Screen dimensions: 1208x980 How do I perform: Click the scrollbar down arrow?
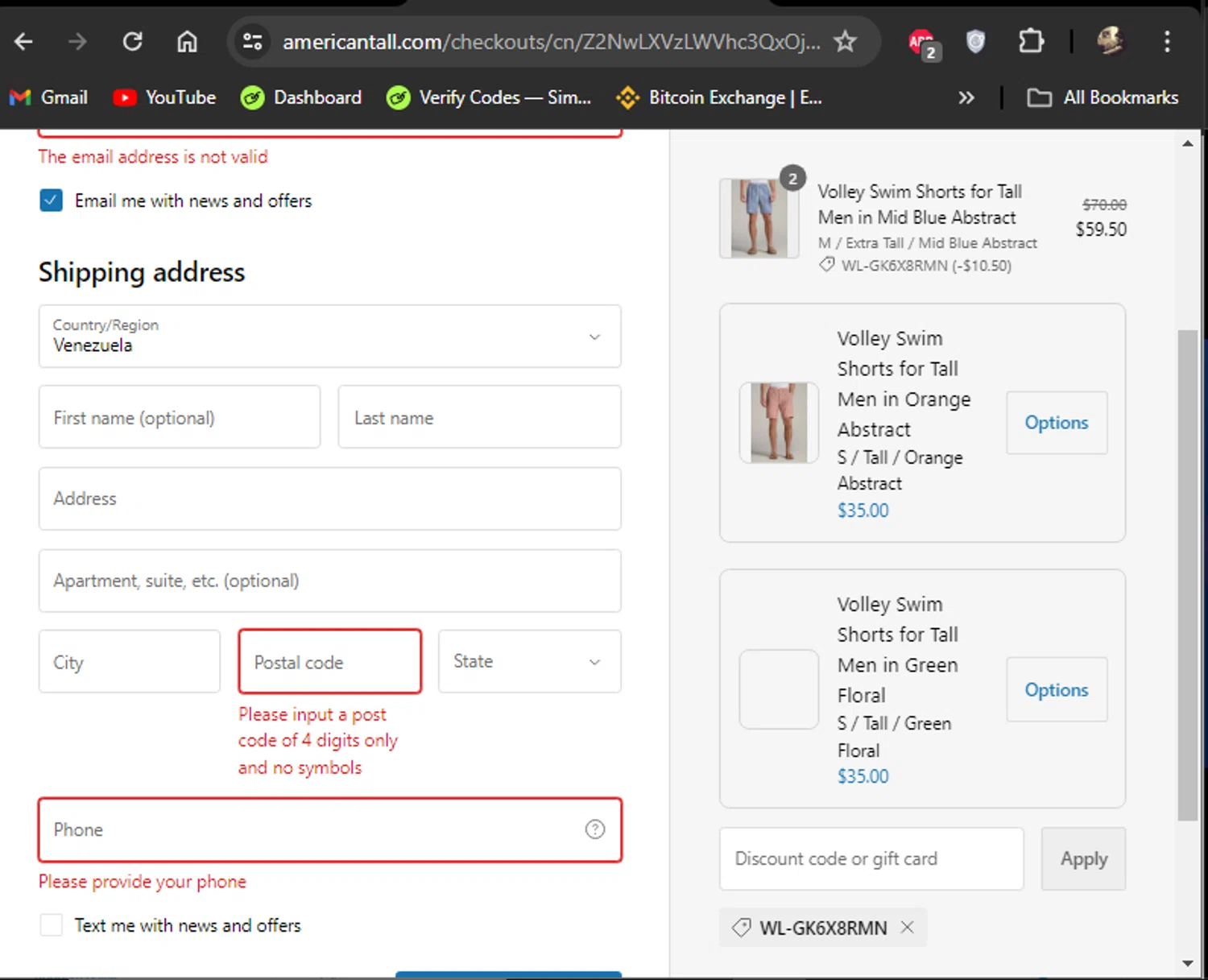pyautogui.click(x=1187, y=963)
